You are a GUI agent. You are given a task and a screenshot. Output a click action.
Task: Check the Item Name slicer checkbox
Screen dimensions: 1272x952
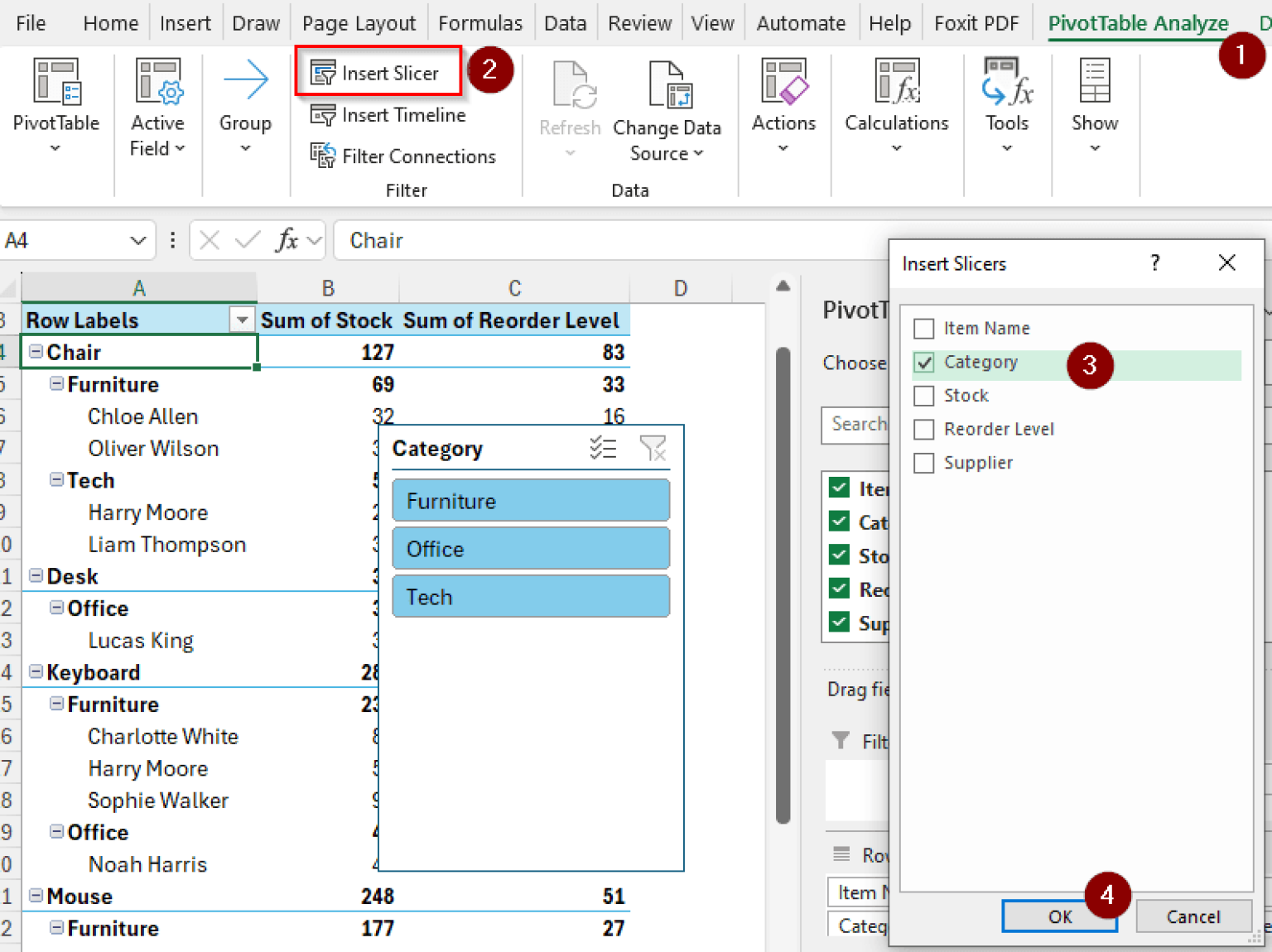(924, 328)
